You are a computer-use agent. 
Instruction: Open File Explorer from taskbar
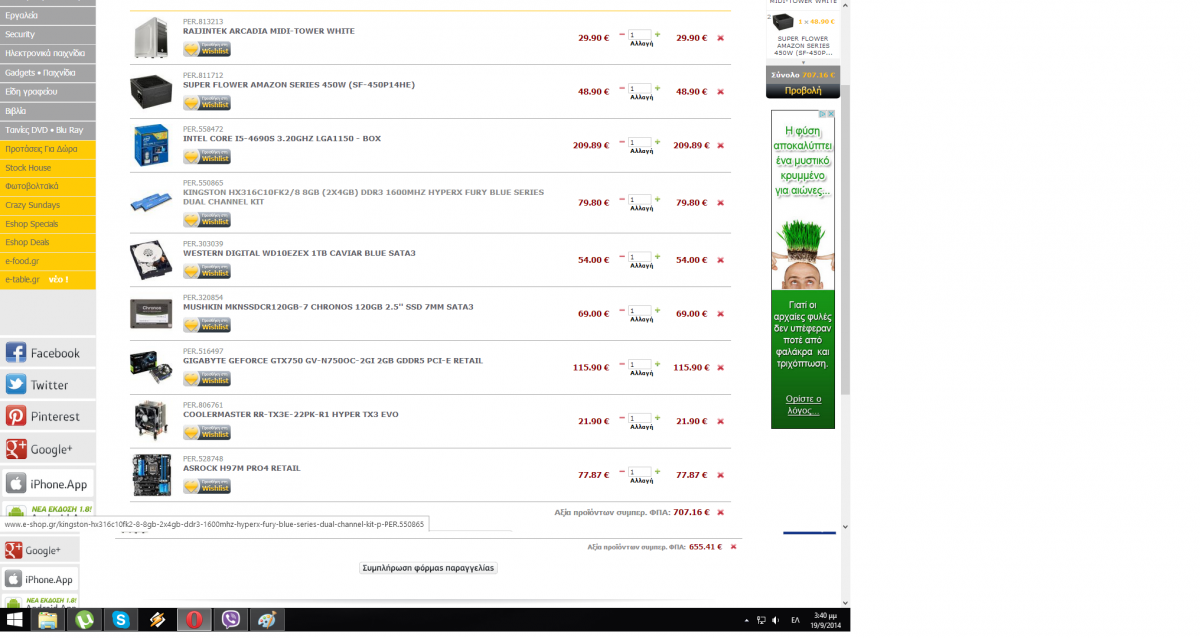point(48,620)
